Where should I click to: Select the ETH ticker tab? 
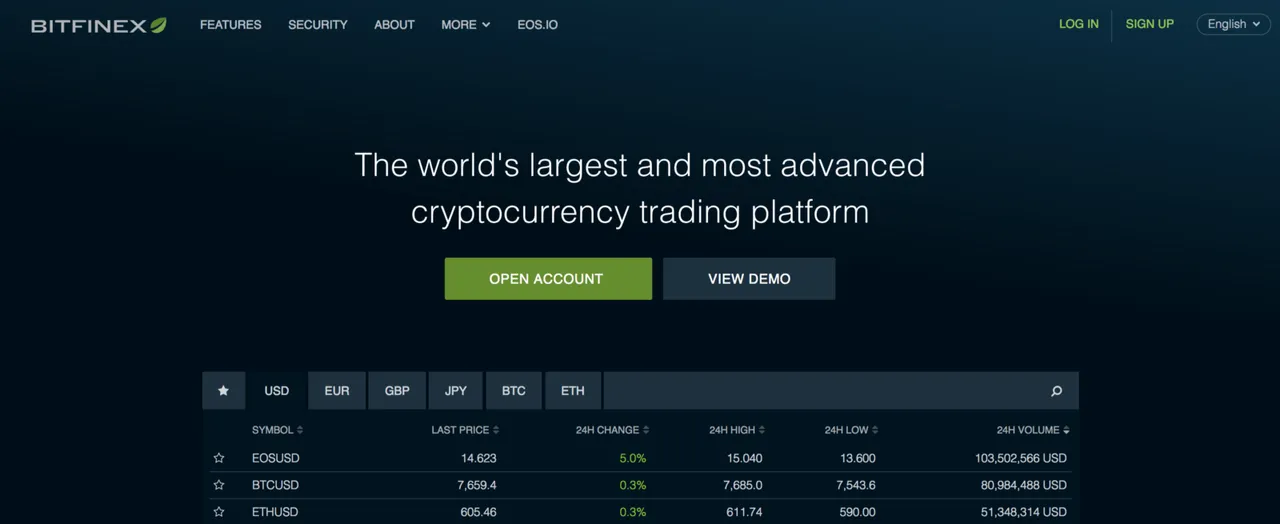click(573, 391)
